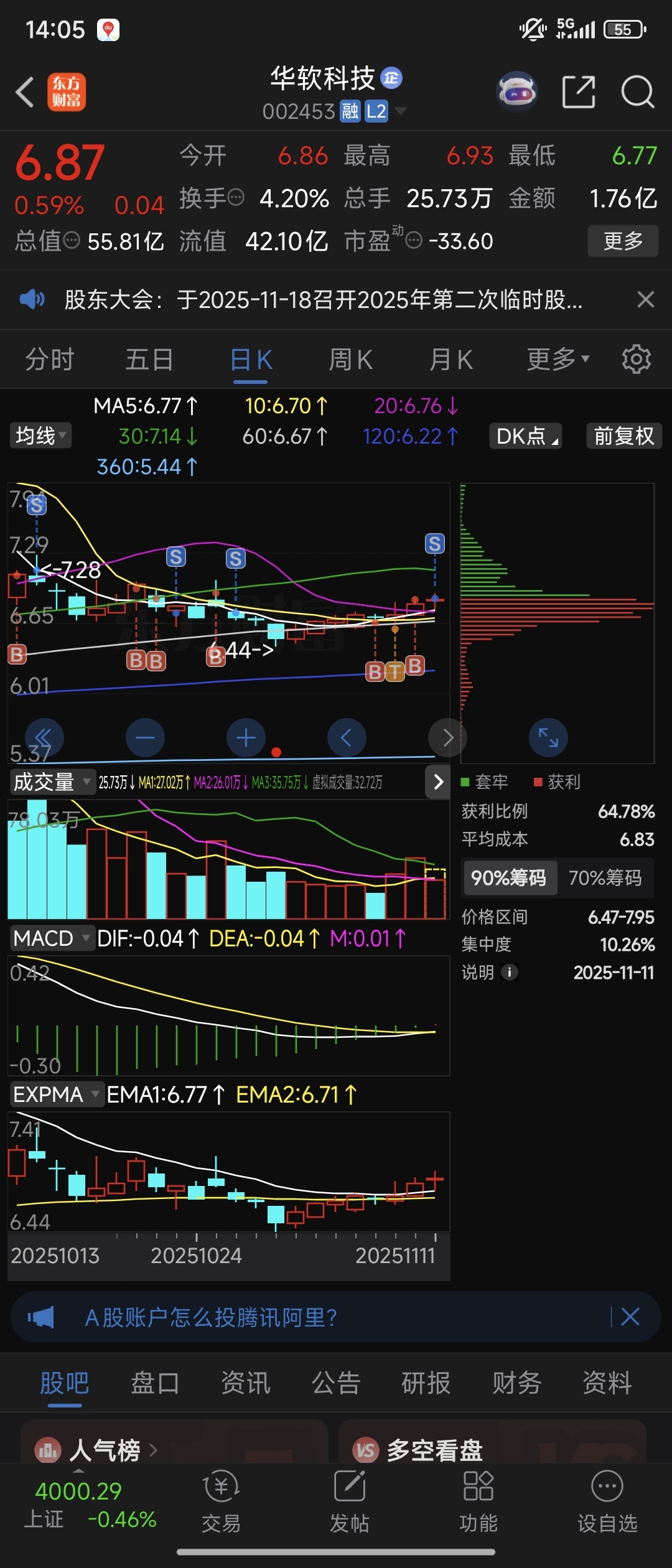This screenshot has height=1568, width=672.
Task: Switch to the 资讯 tab
Action: pos(246,1383)
